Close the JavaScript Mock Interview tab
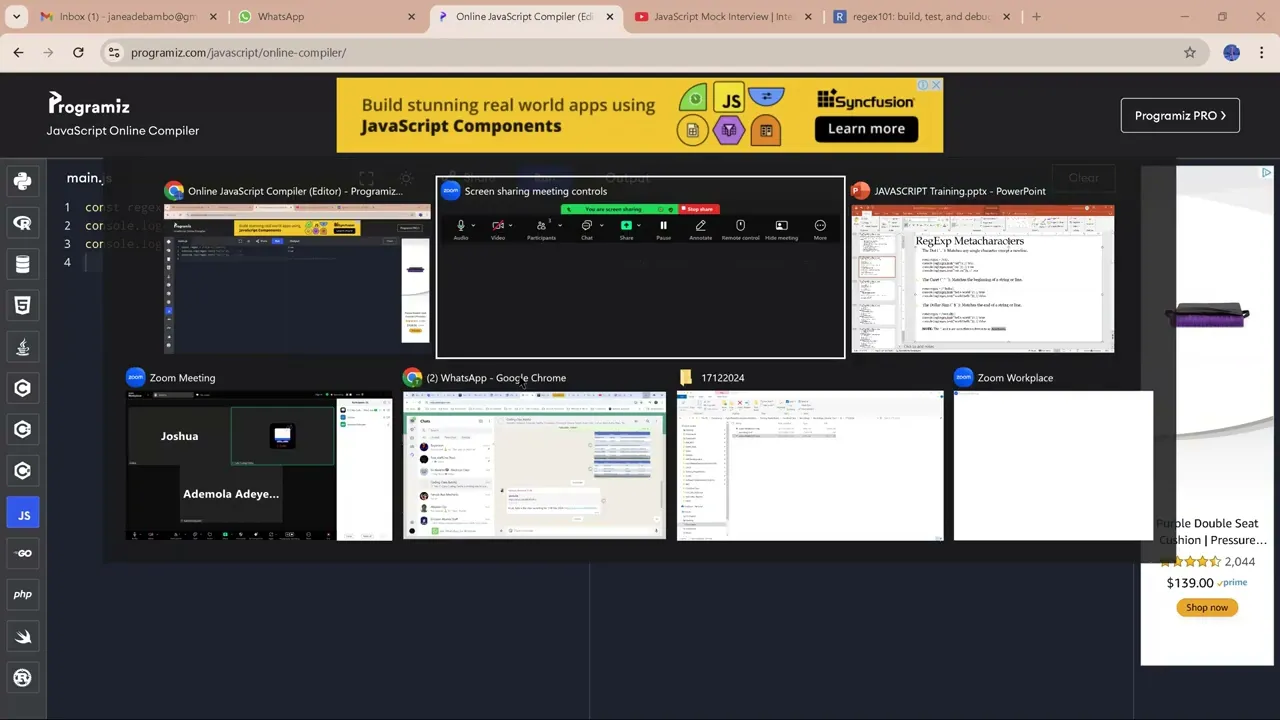This screenshot has height=720, width=1280. [x=809, y=16]
